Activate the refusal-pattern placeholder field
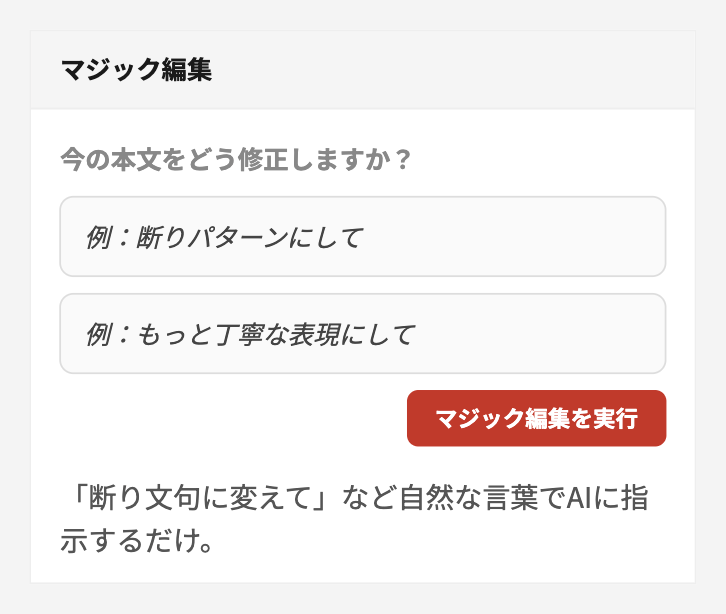Image resolution: width=726 pixels, height=614 pixels. 362,237
